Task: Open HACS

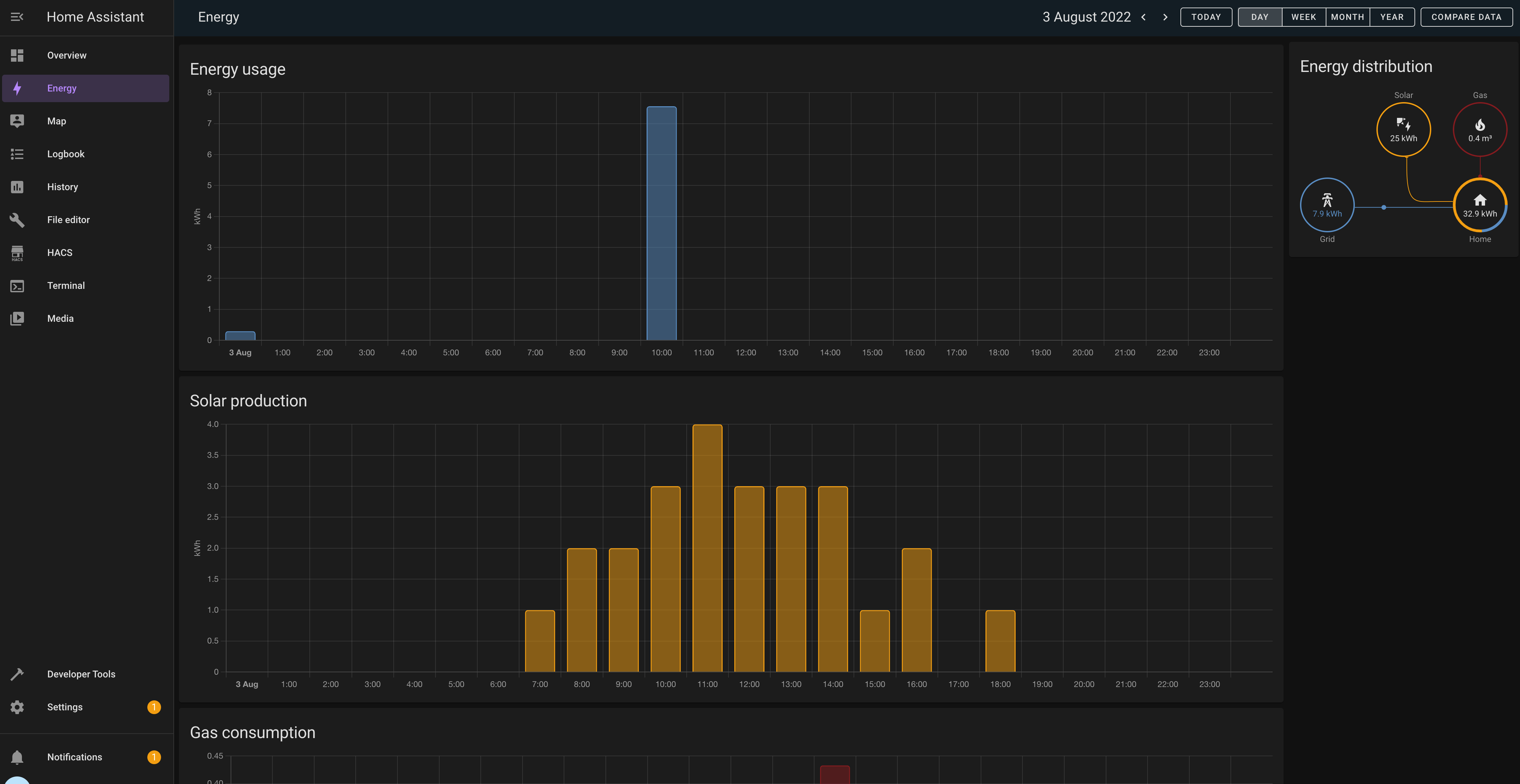Action: (60, 253)
